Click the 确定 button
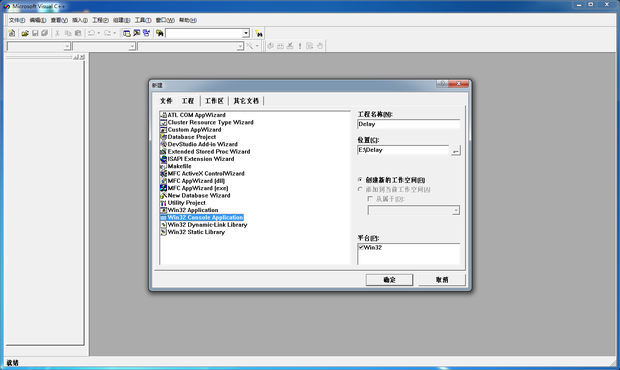The height and width of the screenshot is (370, 620). (389, 279)
